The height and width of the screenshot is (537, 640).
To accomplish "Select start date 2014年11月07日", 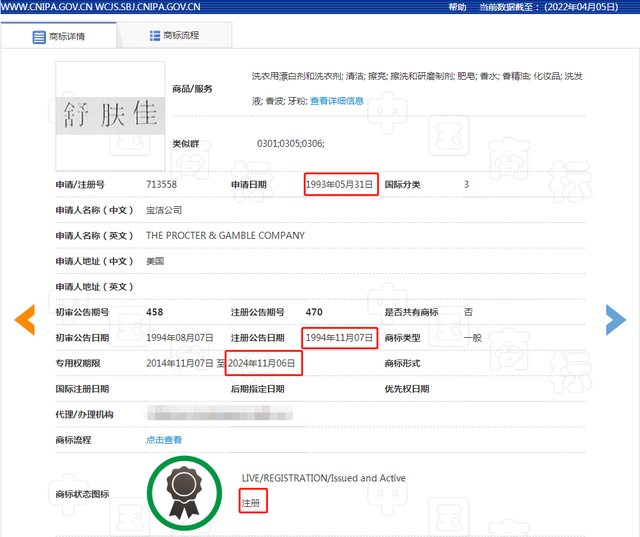I will click(x=180, y=363).
